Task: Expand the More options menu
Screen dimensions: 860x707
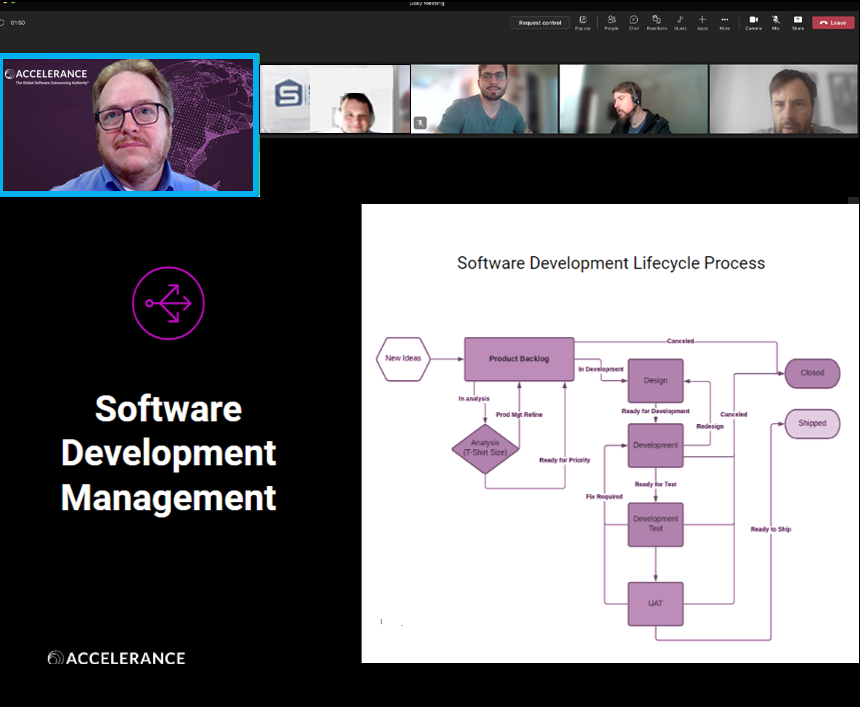Action: (x=725, y=22)
